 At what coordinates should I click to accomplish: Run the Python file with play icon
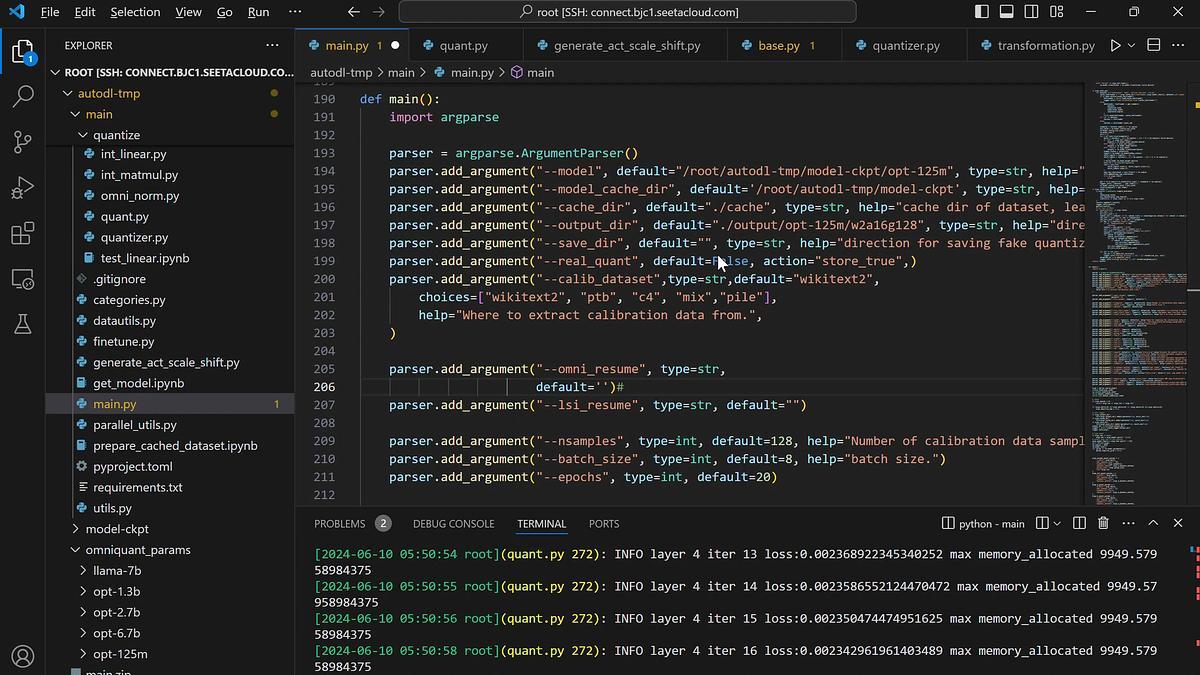pos(1116,45)
